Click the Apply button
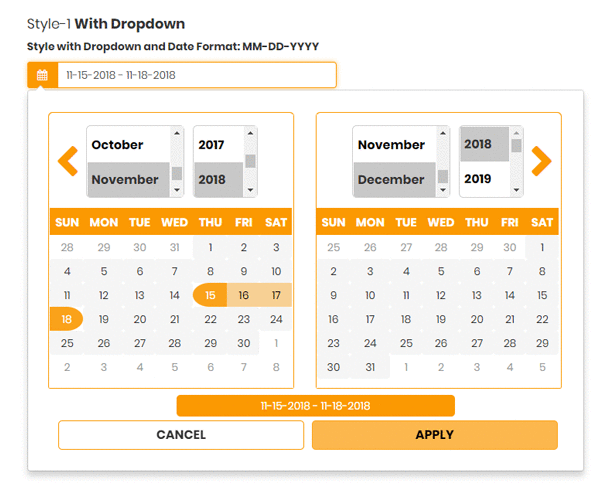The height and width of the screenshot is (500, 614). [434, 435]
